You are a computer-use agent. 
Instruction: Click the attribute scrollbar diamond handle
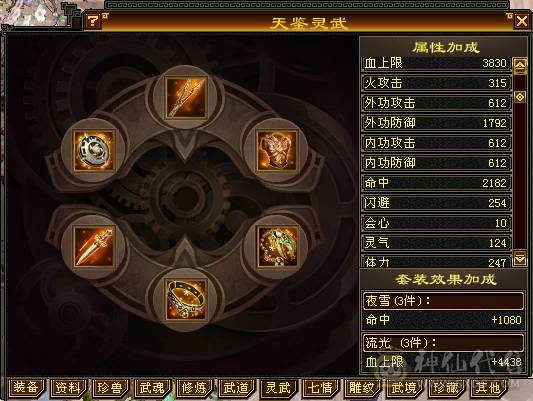tap(520, 97)
